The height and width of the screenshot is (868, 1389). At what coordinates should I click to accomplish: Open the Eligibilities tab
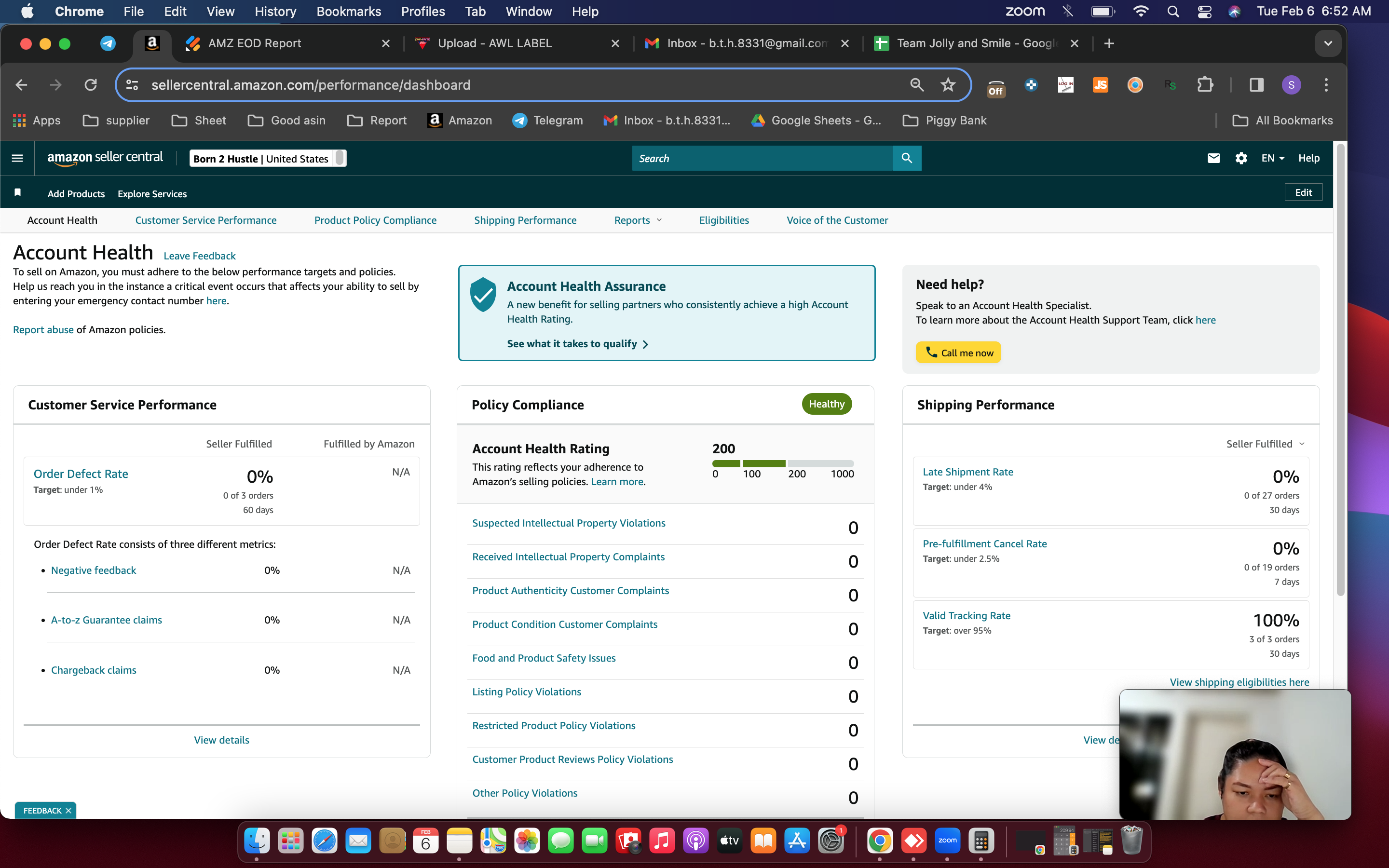click(x=724, y=220)
